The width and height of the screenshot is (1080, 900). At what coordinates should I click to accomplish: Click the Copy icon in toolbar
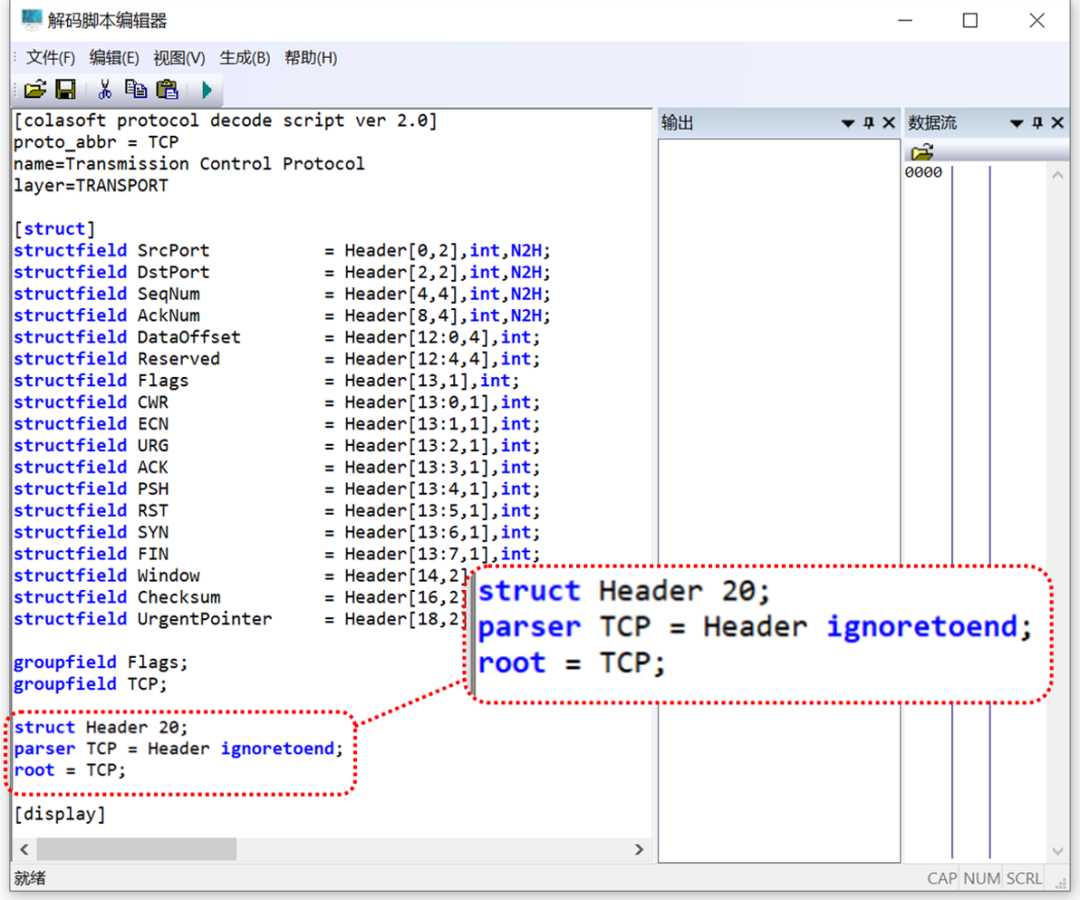click(x=135, y=90)
